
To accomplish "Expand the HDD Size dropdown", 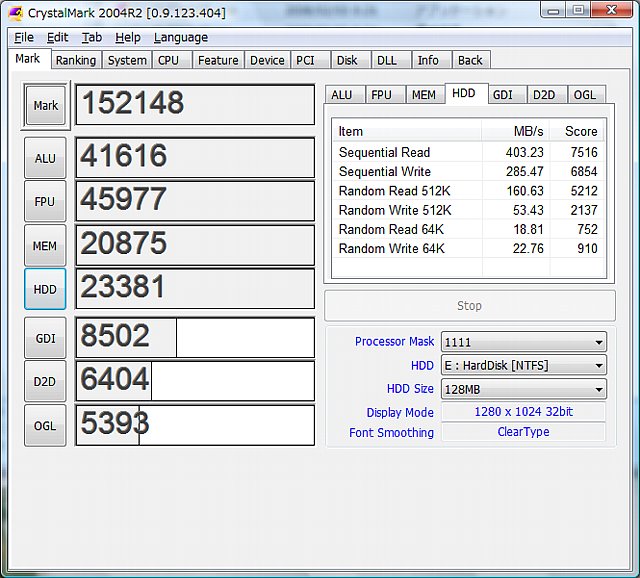I will (x=524, y=389).
